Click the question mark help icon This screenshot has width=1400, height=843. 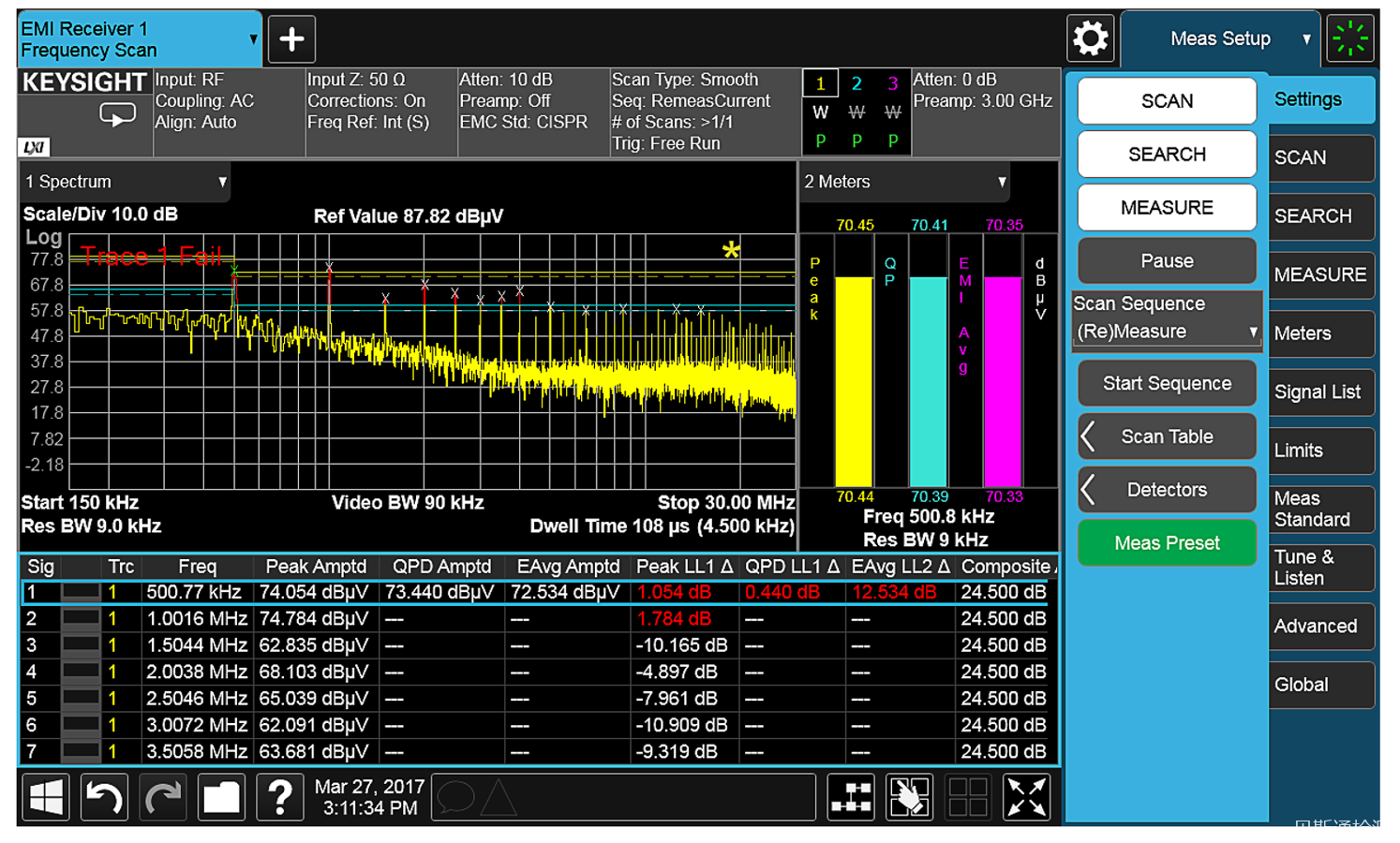tap(279, 798)
